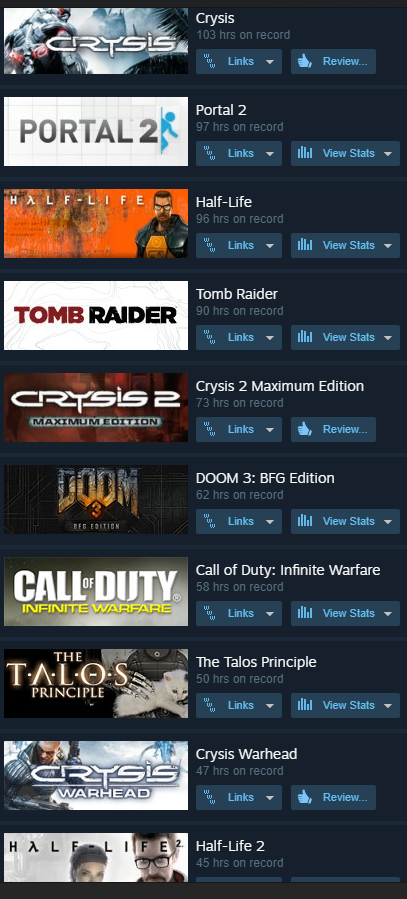Click the thumbs-up icon for Crysis Warhead
The image size is (407, 899).
click(305, 798)
